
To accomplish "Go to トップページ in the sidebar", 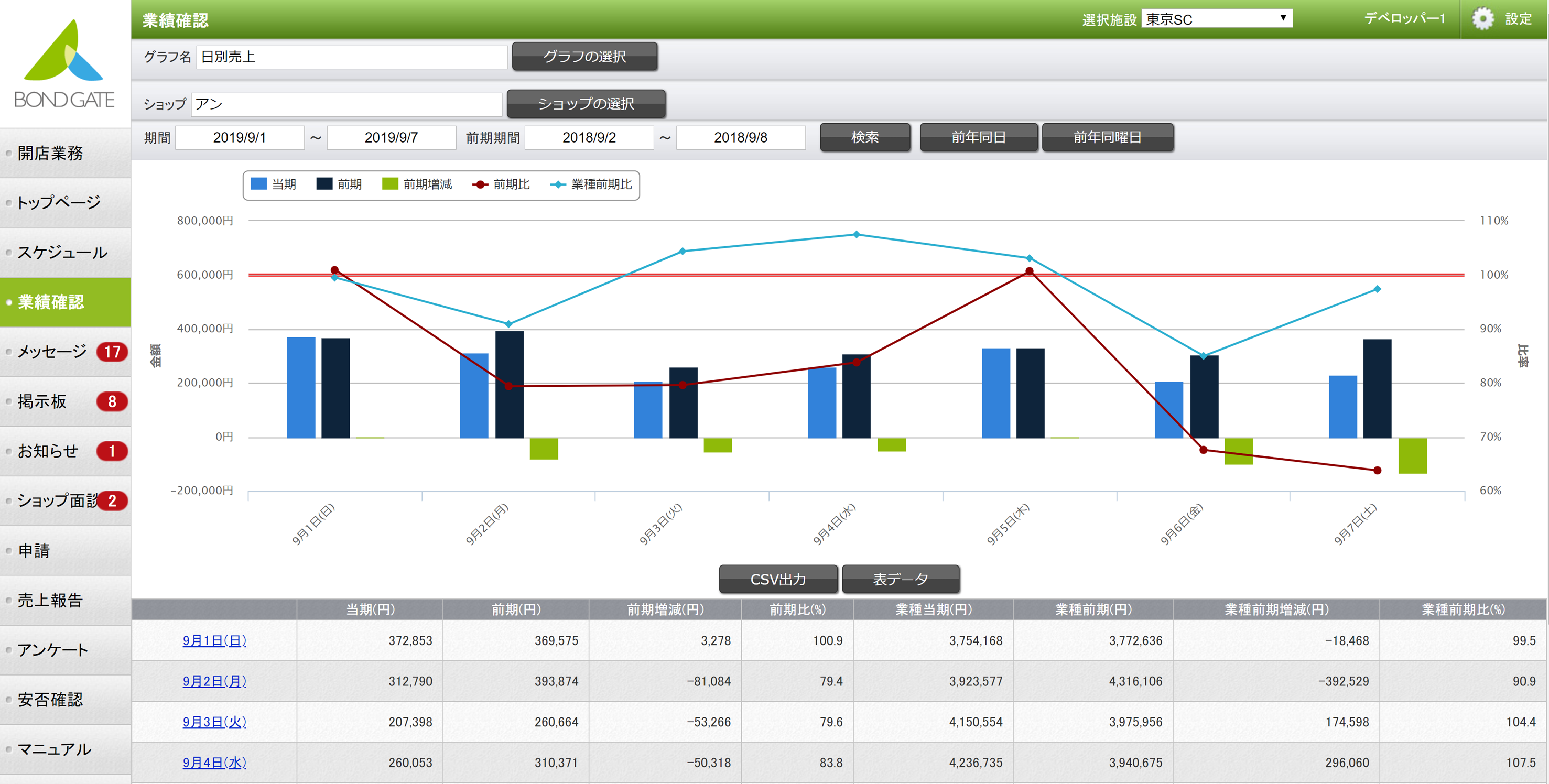I will 65,203.
